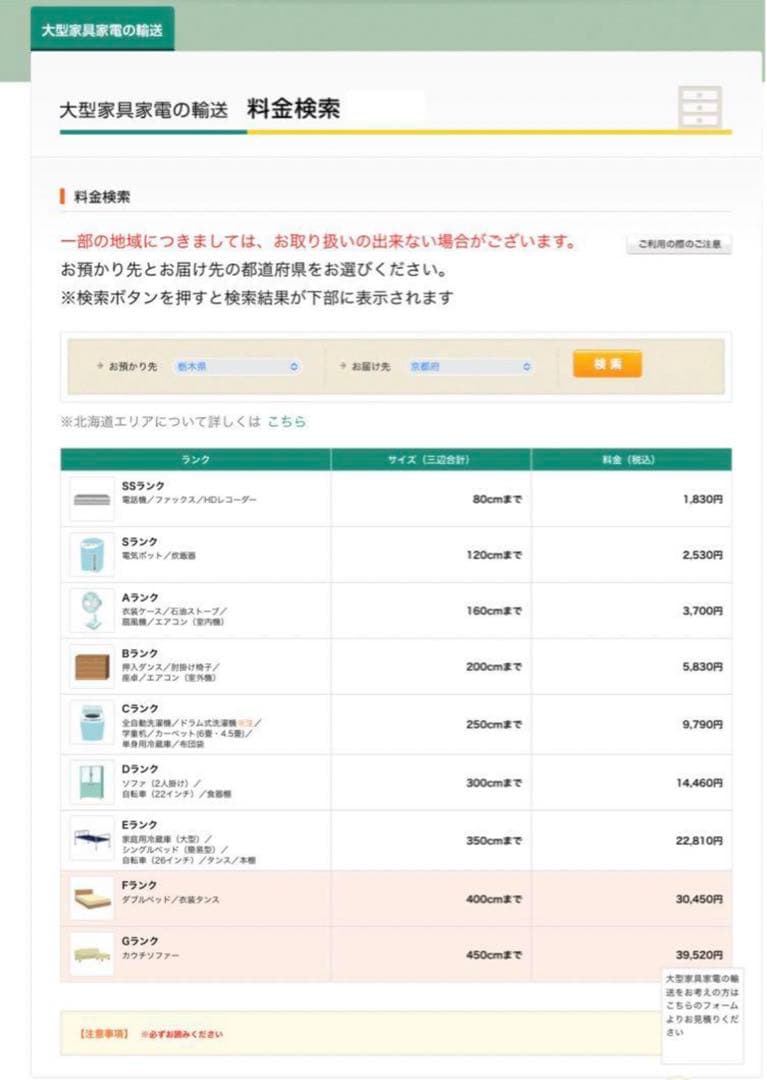The image size is (767, 1080).
Task: Click the cupboard icon in Dランク row
Action: click(x=90, y=783)
